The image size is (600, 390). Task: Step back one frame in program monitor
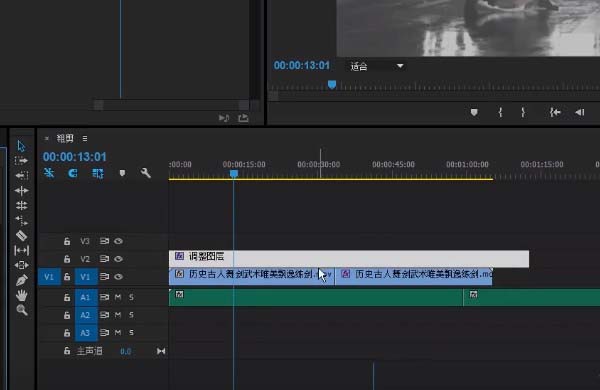[x=579, y=113]
